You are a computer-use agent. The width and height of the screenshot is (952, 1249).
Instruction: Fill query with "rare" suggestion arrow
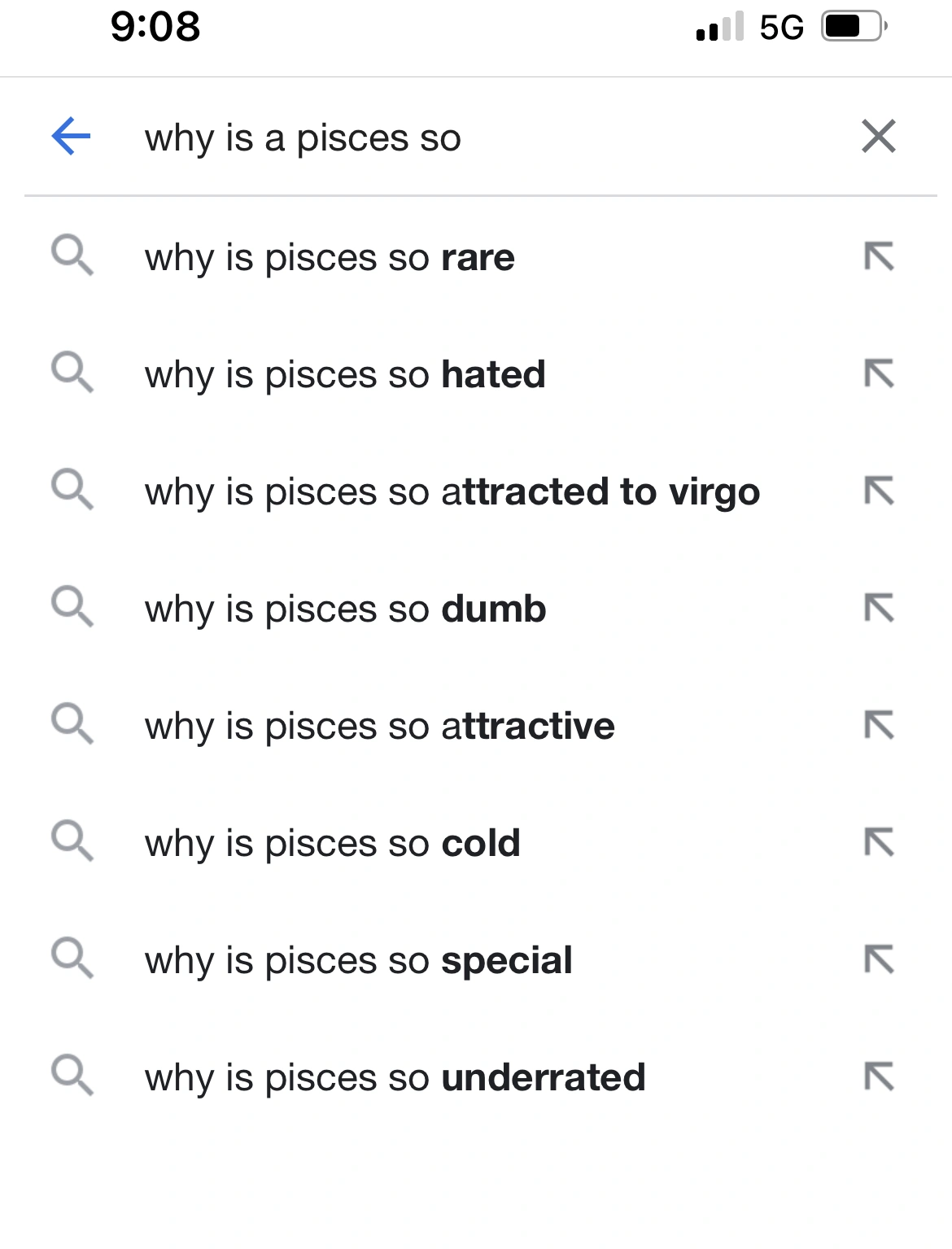[x=879, y=257]
